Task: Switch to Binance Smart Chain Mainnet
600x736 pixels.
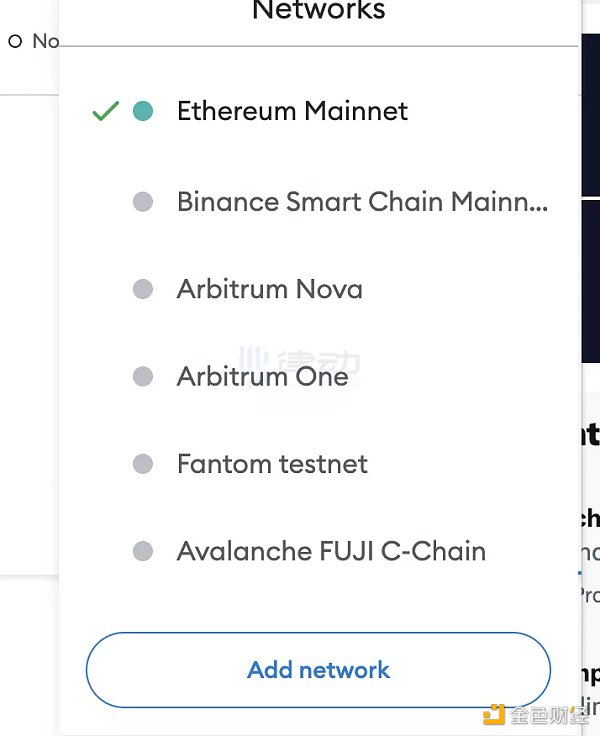Action: point(362,202)
